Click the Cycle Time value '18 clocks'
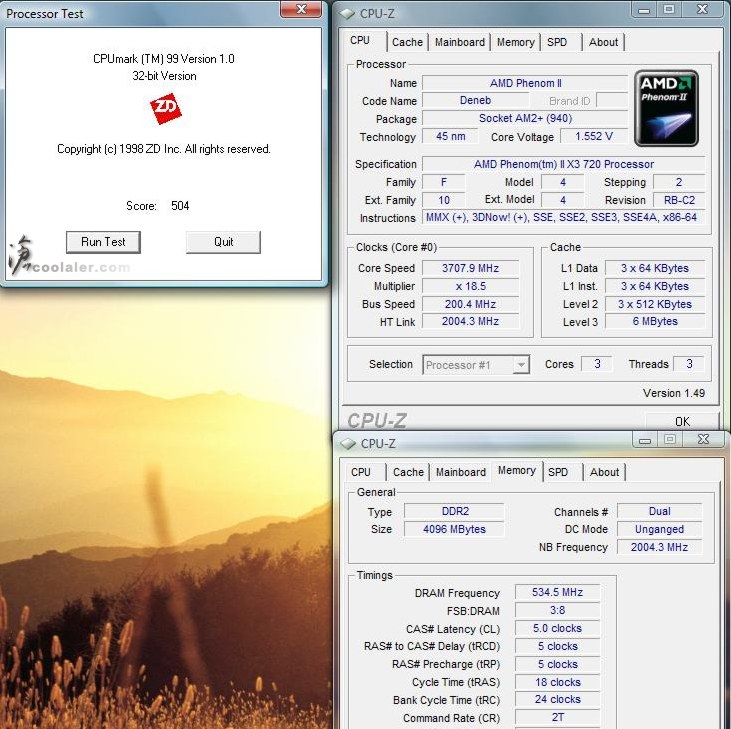Image resolution: width=731 pixels, height=729 pixels. [x=558, y=682]
